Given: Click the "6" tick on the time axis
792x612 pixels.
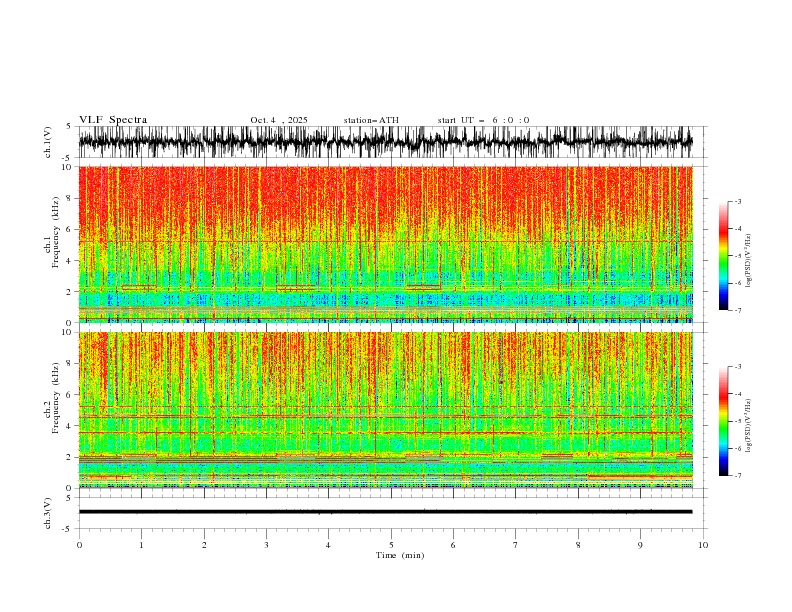Looking at the screenshot, I should (453, 545).
